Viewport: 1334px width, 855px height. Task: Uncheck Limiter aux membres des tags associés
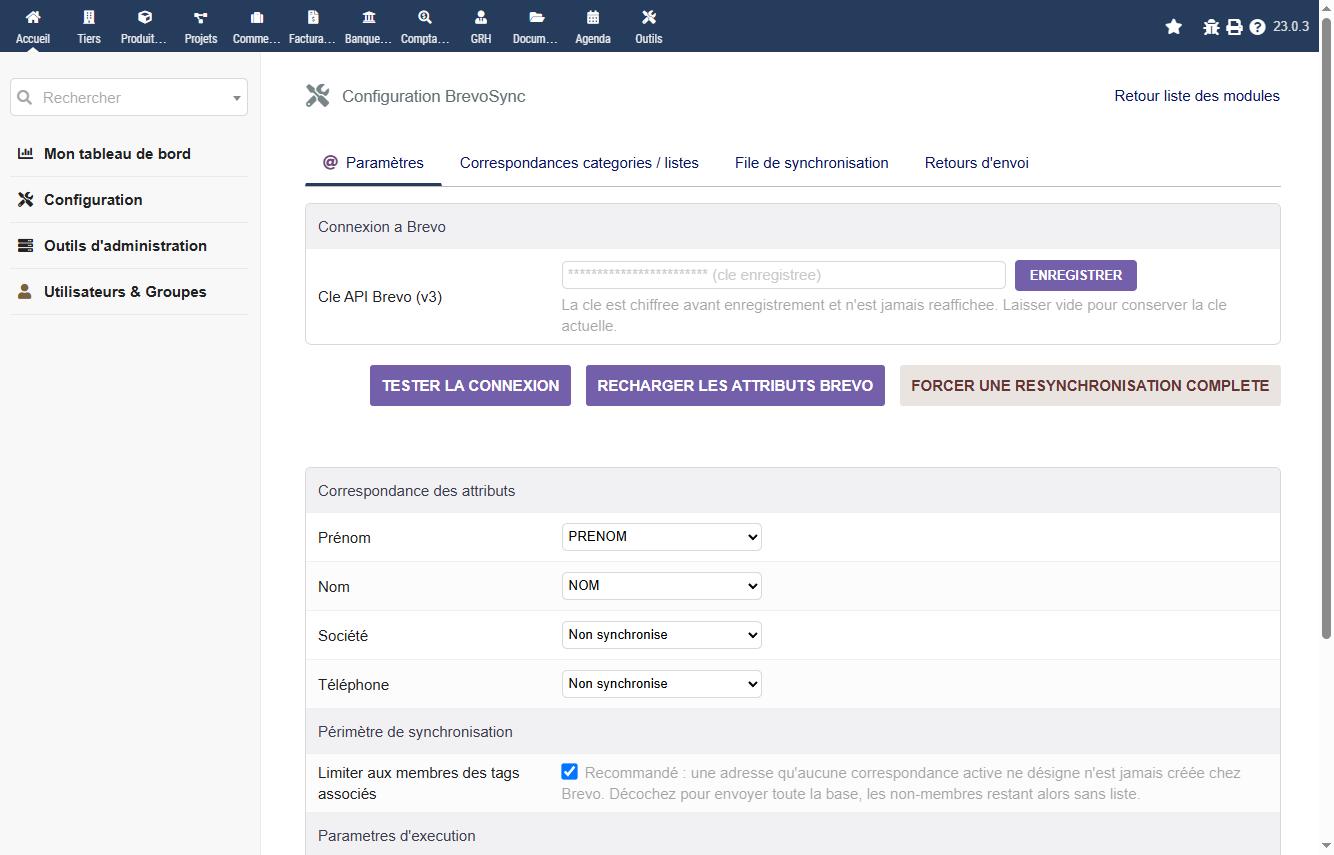click(x=570, y=771)
